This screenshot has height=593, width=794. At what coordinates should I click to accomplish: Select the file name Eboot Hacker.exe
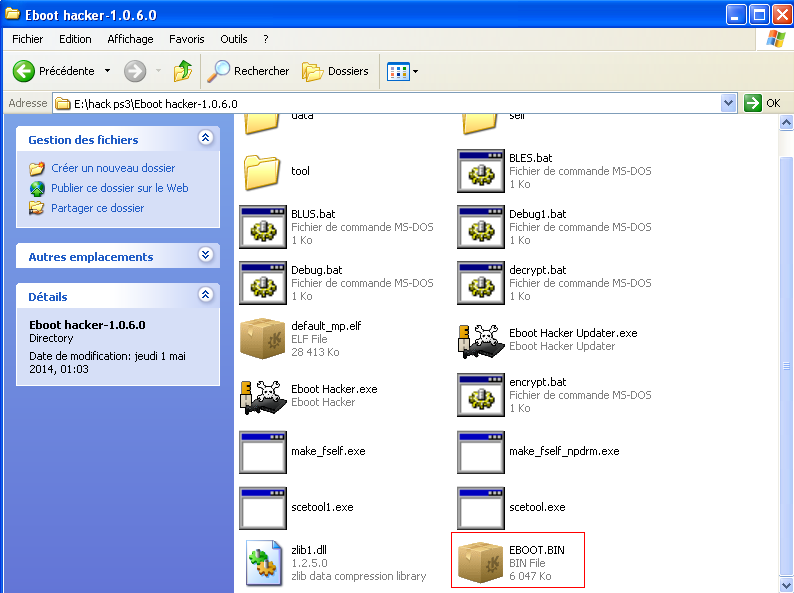334,389
